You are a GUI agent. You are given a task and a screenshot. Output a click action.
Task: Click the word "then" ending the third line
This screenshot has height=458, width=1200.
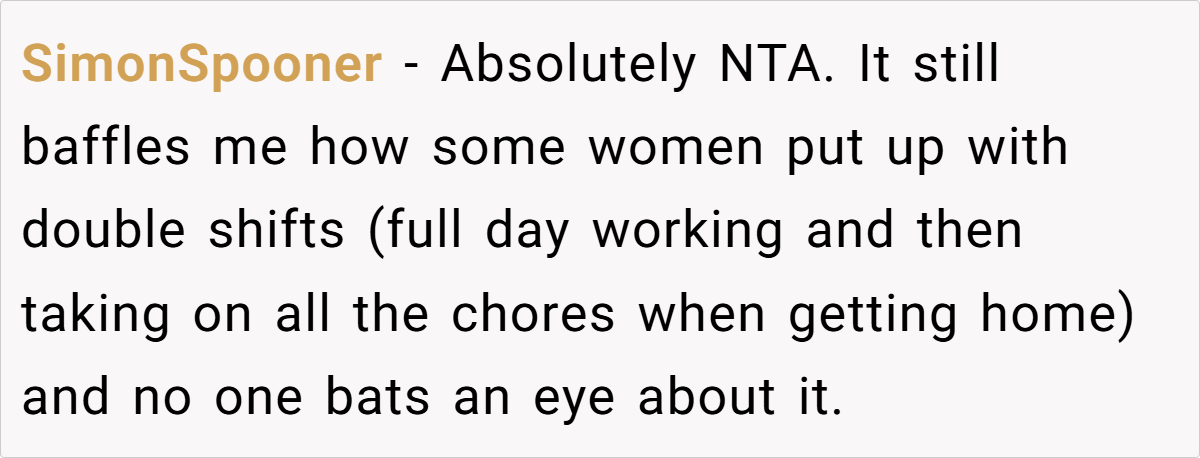tap(976, 231)
